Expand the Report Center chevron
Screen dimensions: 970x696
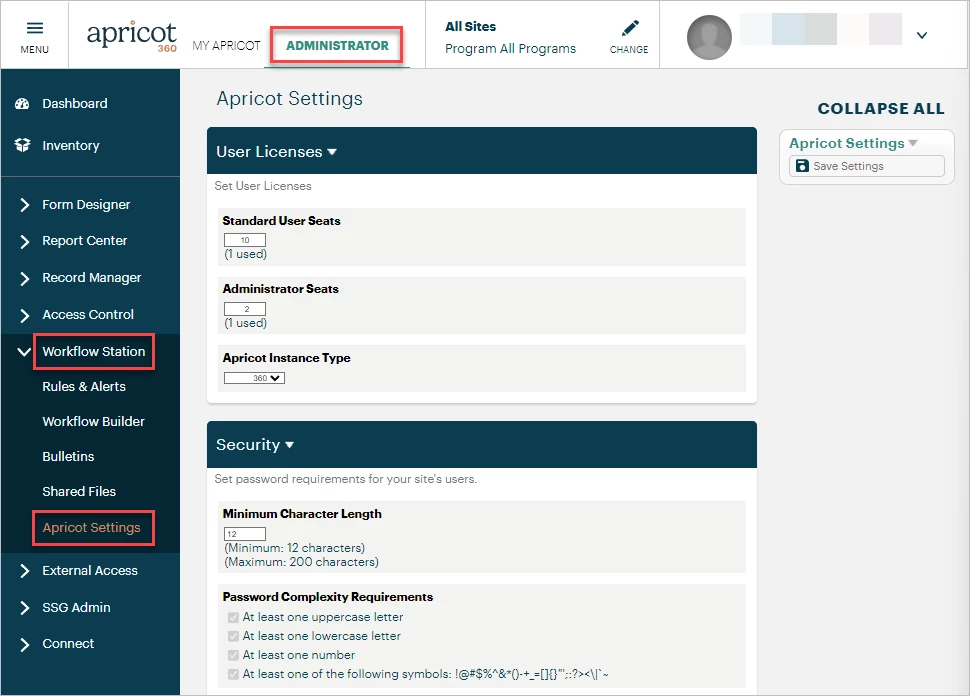24,241
